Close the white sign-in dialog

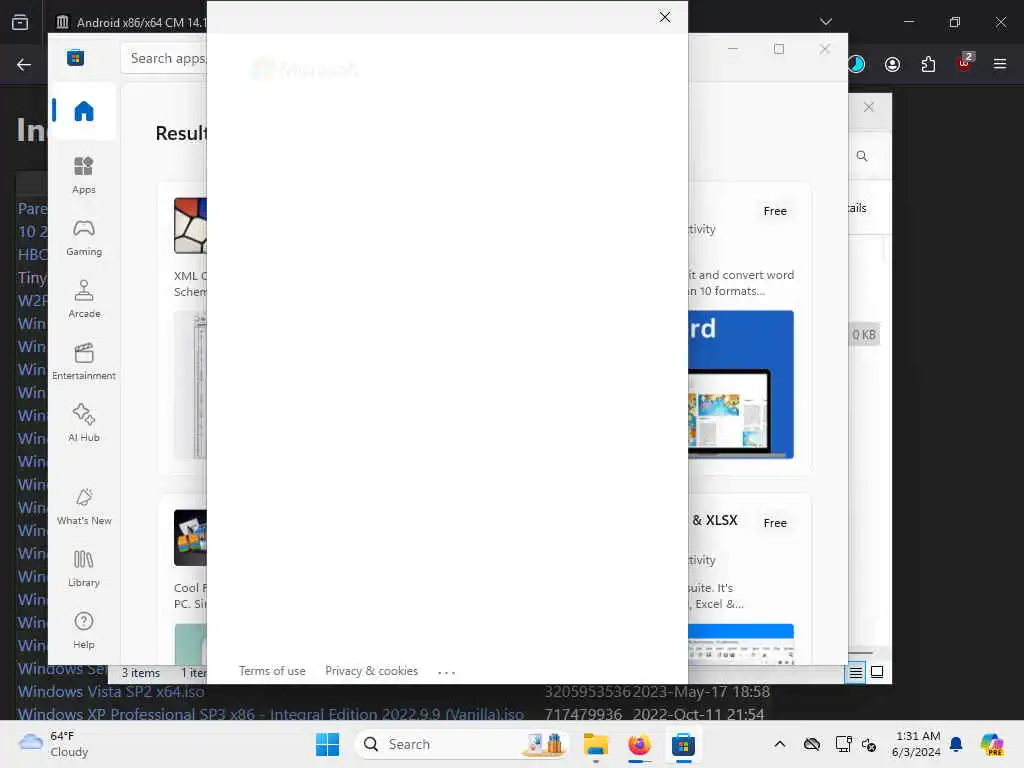(665, 17)
